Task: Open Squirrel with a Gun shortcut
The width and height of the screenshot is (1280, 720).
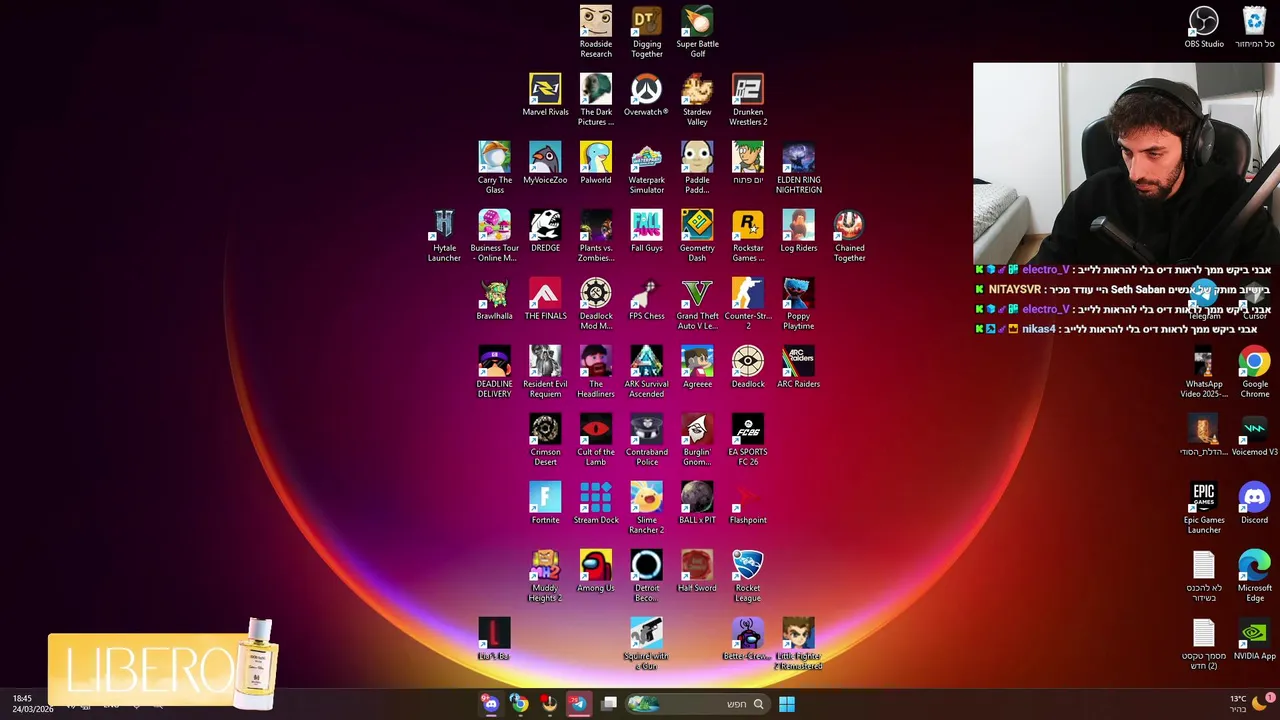Action: (646, 644)
